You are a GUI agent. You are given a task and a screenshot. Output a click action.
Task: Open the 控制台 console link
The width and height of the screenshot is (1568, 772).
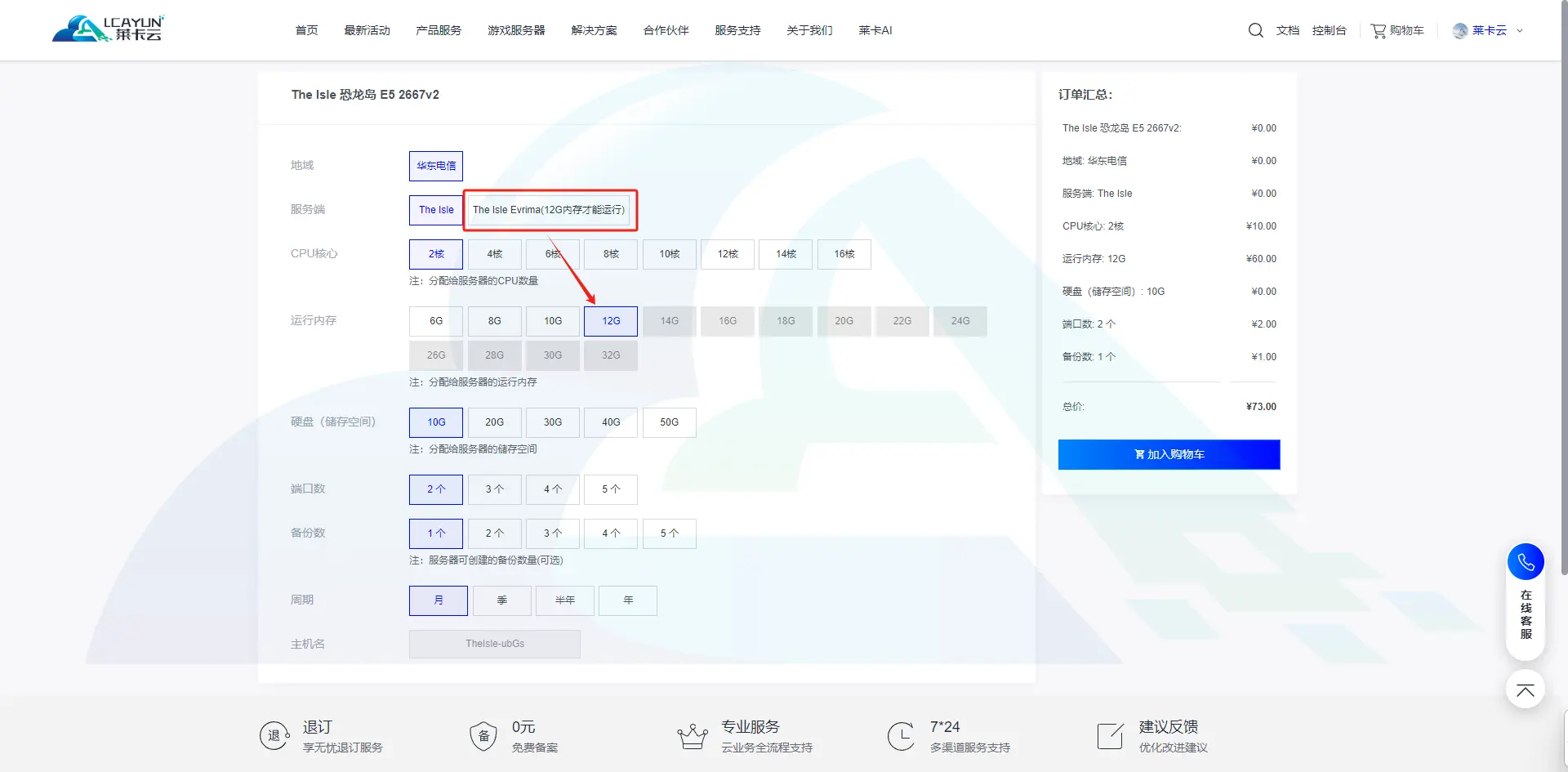pyautogui.click(x=1330, y=30)
